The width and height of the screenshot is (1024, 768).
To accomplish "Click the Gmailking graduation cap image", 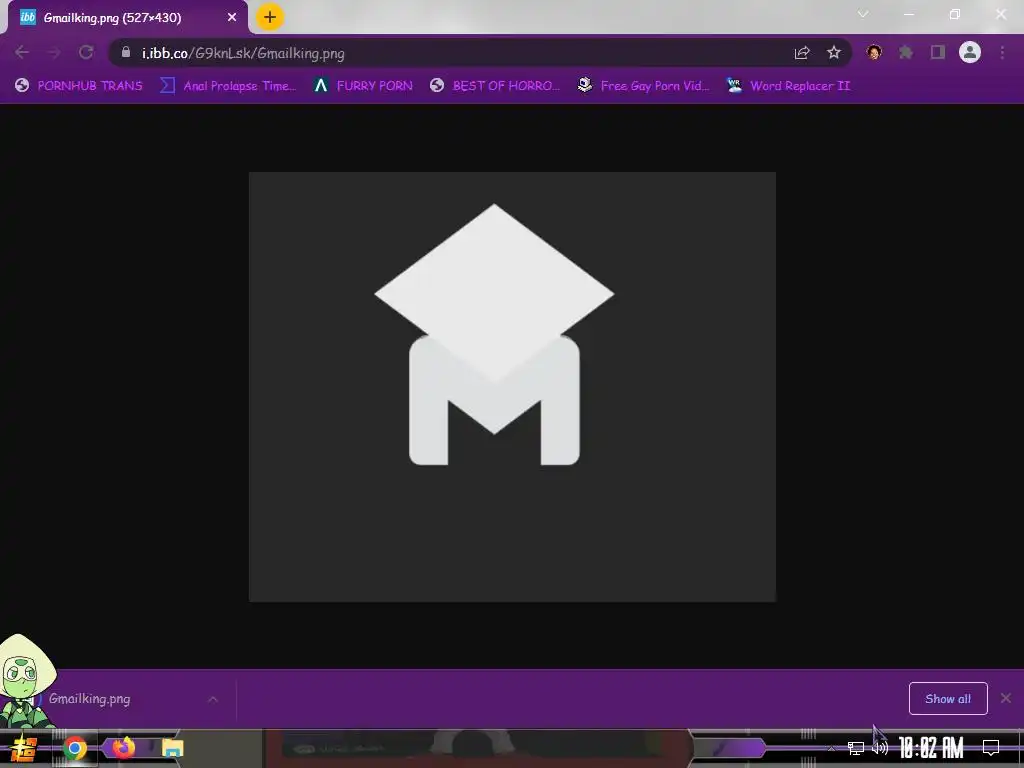I will (x=512, y=387).
